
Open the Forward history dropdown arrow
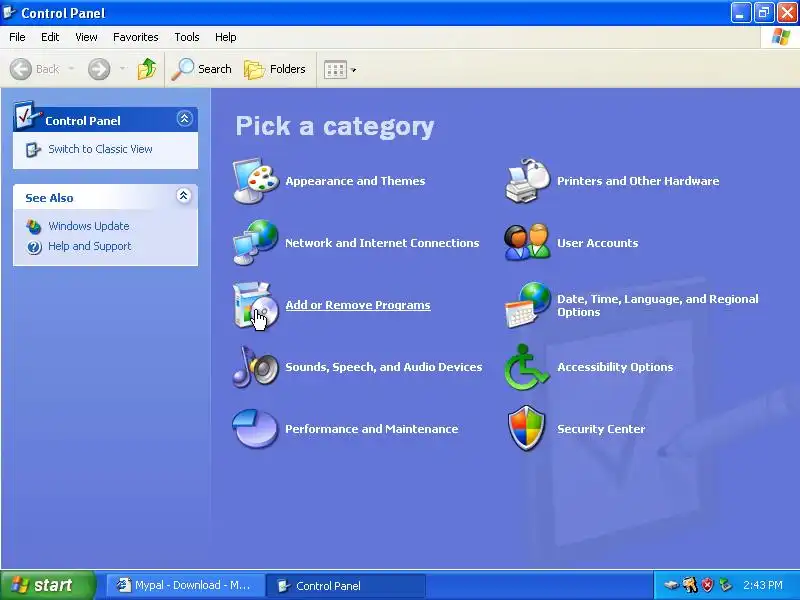pos(122,68)
